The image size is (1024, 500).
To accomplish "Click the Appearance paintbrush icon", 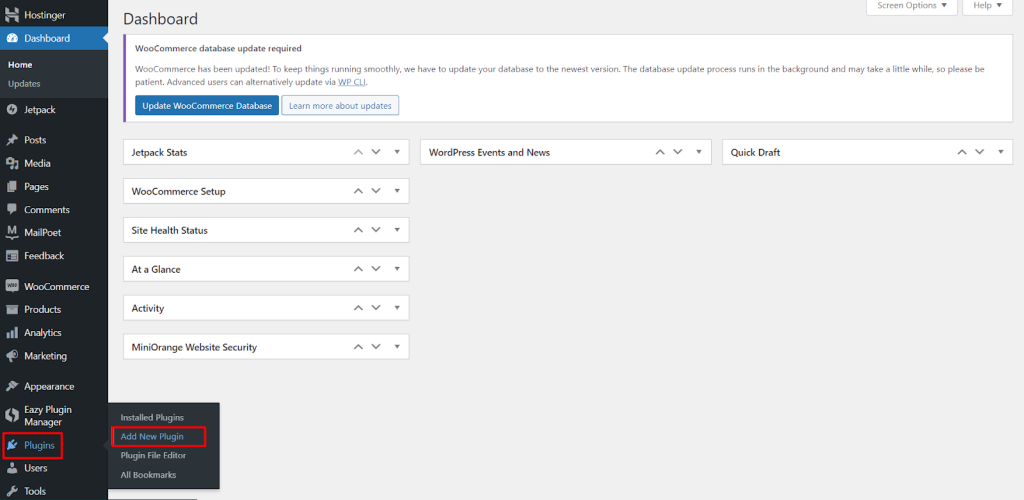I will click(12, 386).
